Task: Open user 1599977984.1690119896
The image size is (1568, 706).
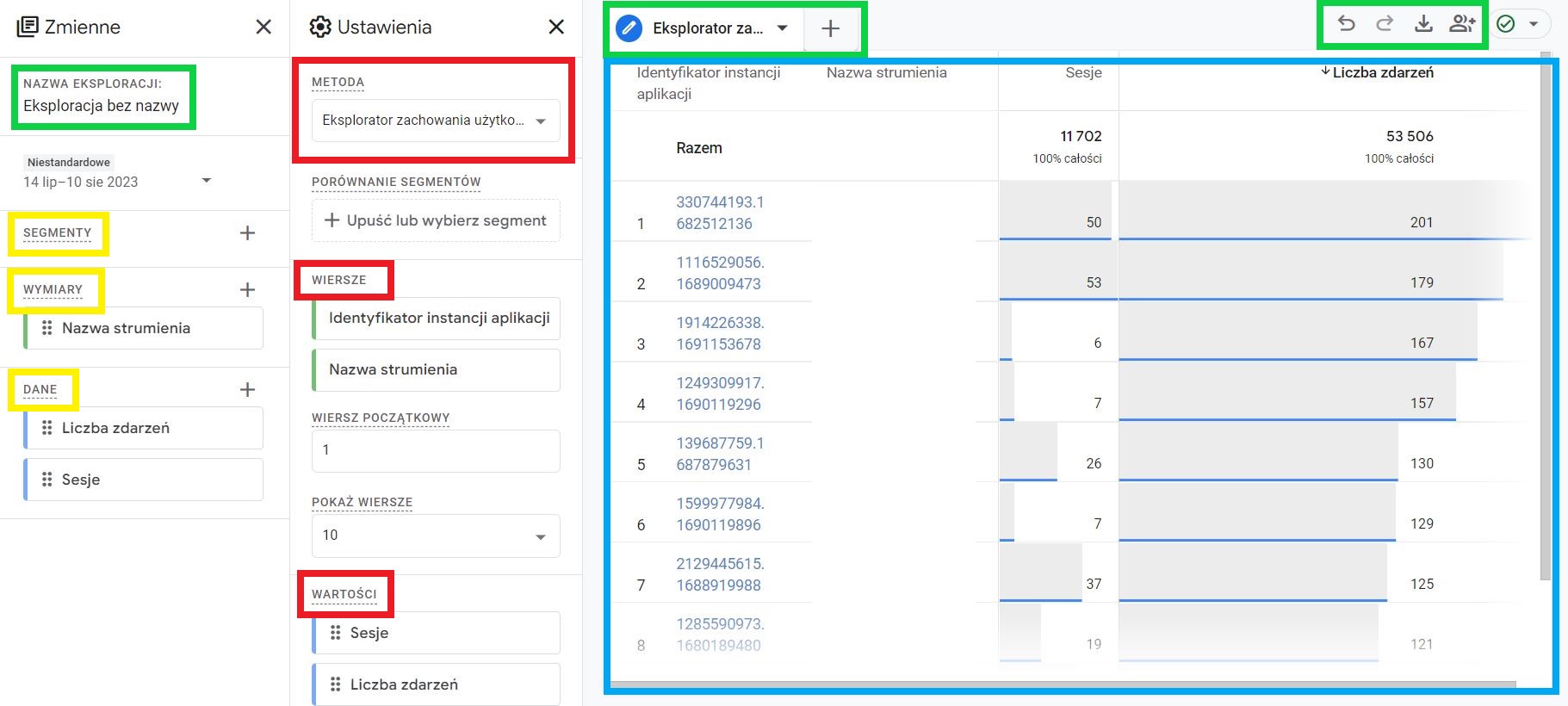Action: click(x=720, y=514)
